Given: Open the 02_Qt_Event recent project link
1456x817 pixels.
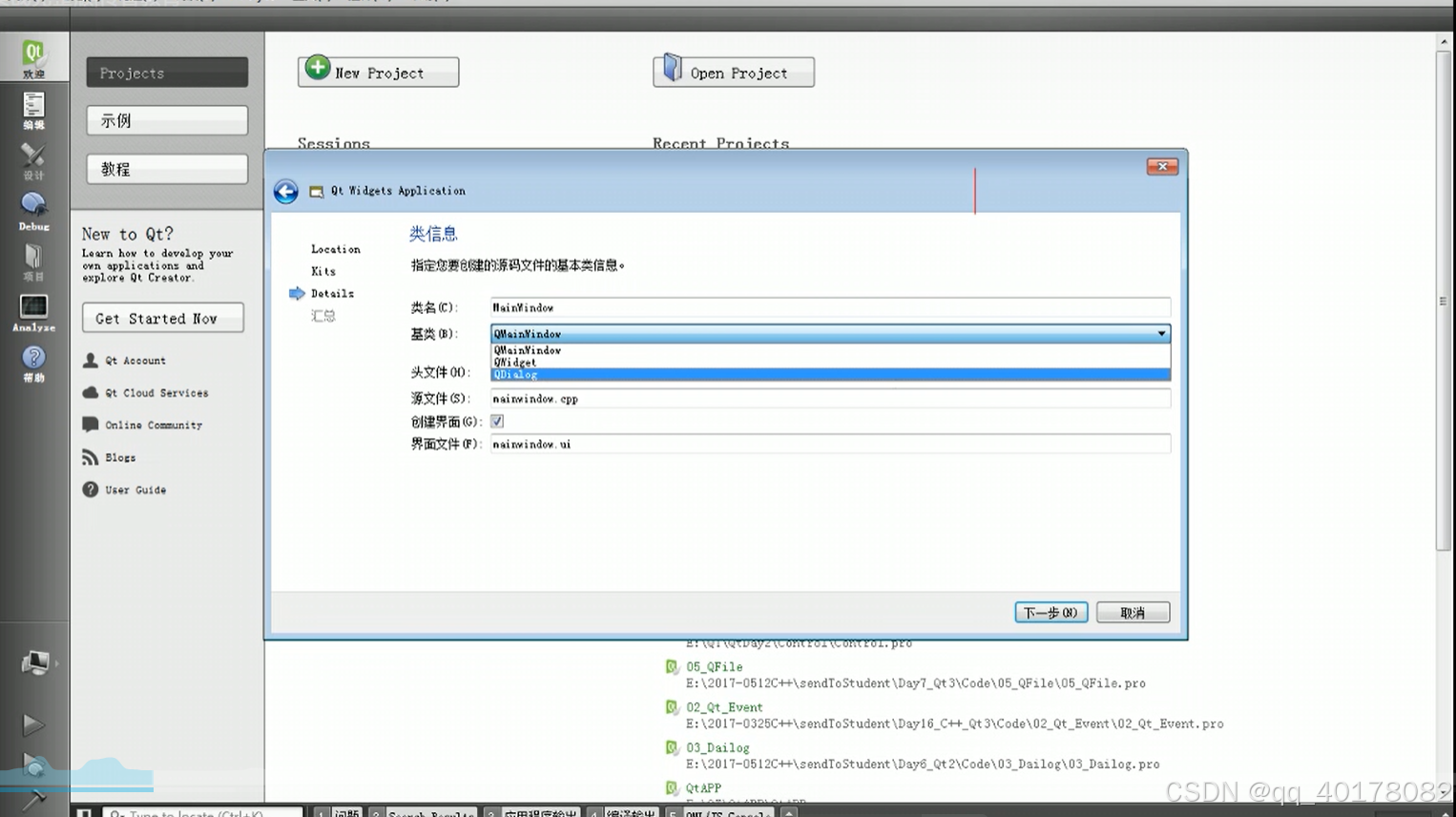Looking at the screenshot, I should click(x=724, y=707).
